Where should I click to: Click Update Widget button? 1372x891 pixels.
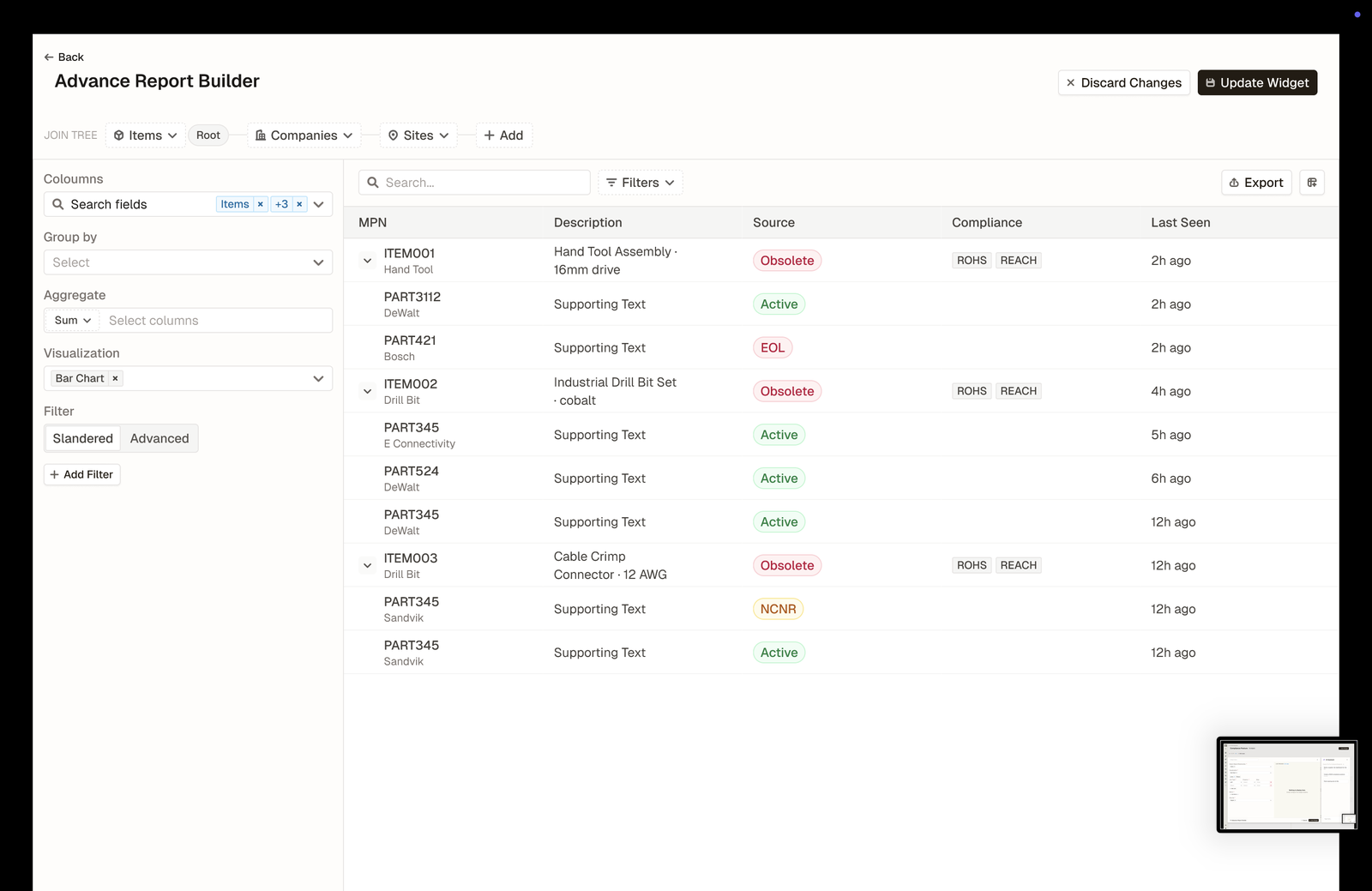click(x=1257, y=82)
